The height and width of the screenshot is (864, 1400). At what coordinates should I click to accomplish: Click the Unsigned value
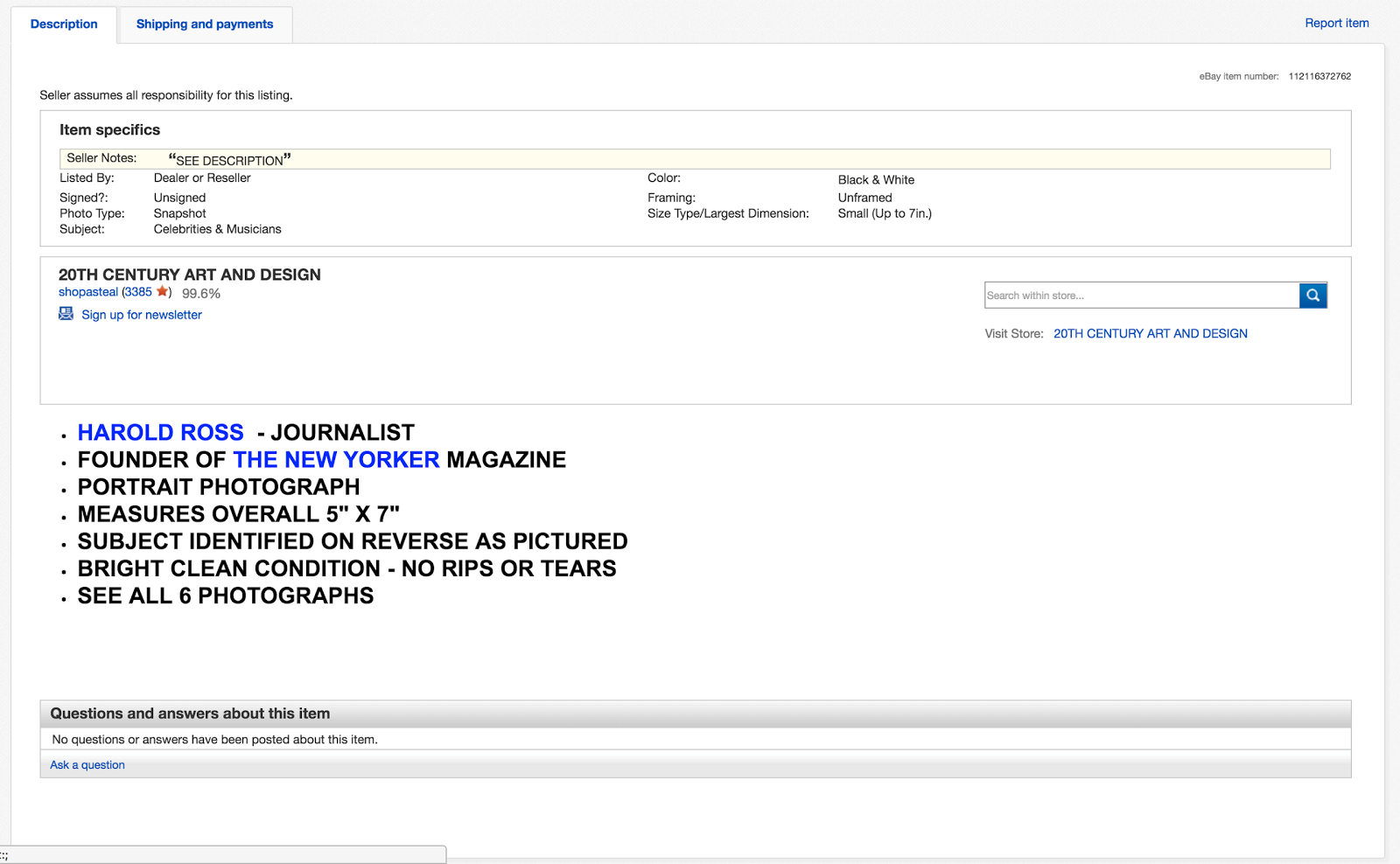[179, 199]
